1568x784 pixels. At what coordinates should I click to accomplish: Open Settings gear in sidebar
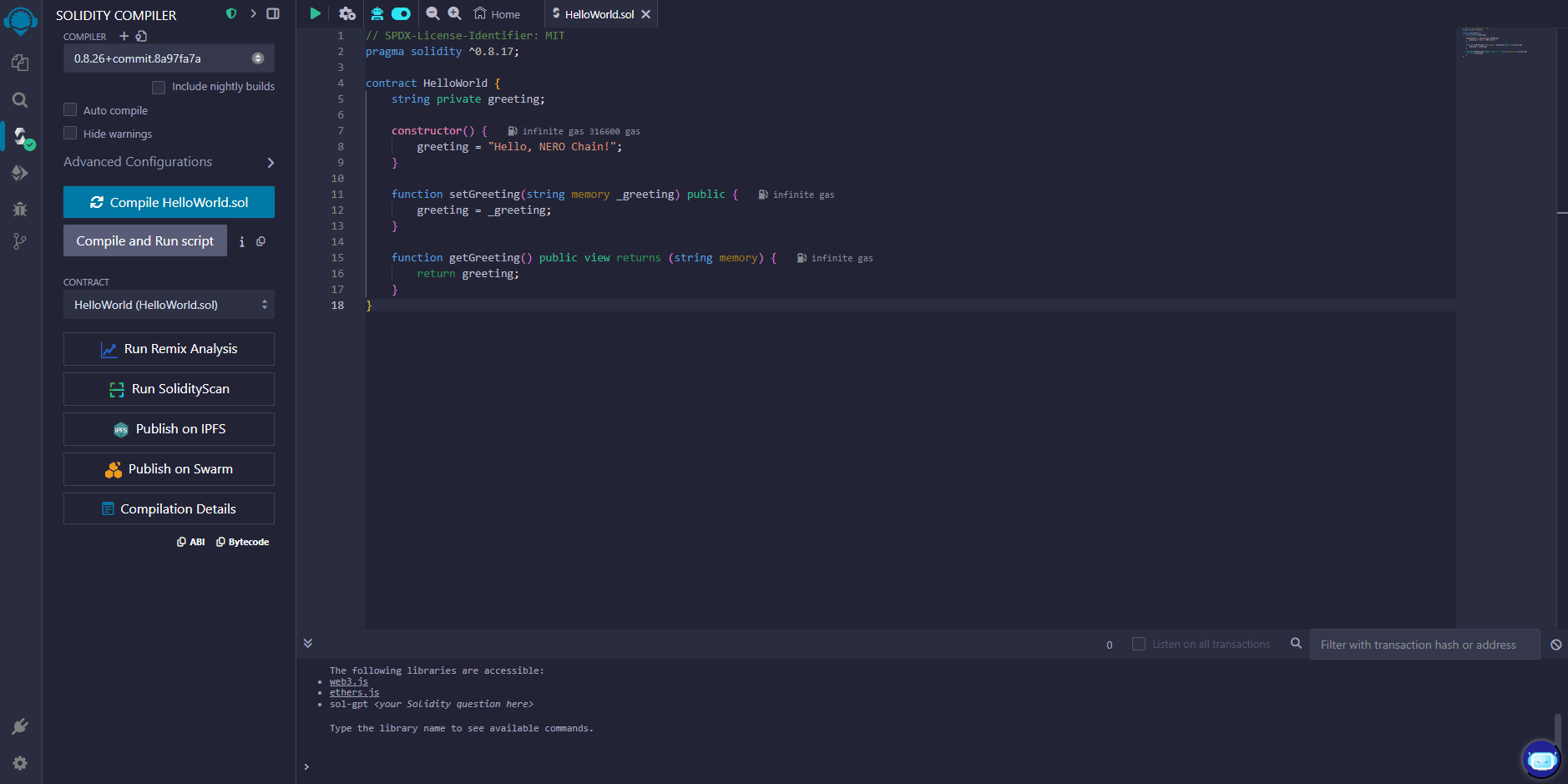(20, 763)
